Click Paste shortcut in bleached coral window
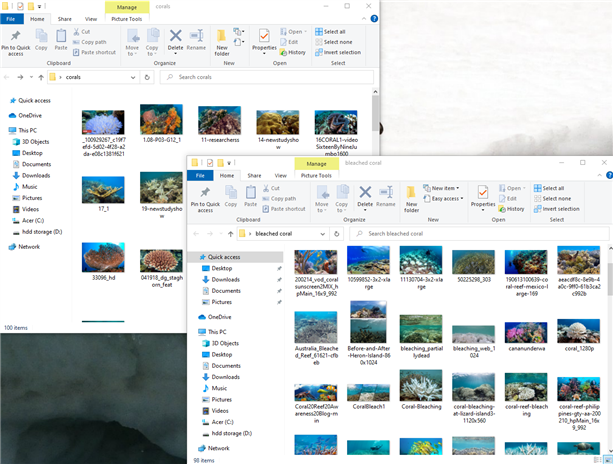Viewport: 613px width, 464px height. [x=284, y=209]
